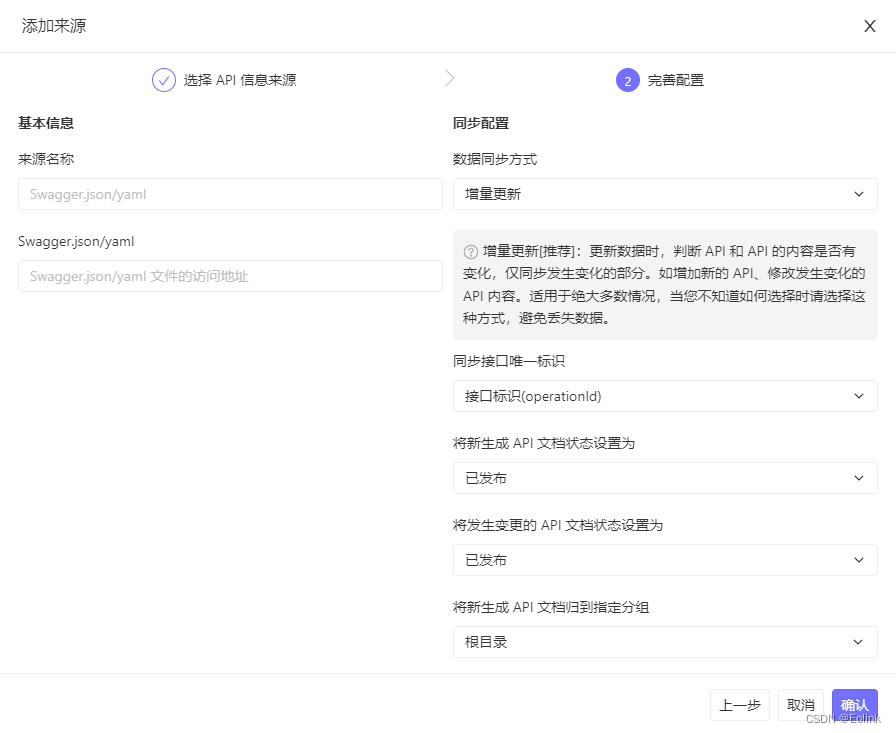Click the checkmark step icon for 选择 API 信息来源
The image size is (896, 733).
[163, 80]
